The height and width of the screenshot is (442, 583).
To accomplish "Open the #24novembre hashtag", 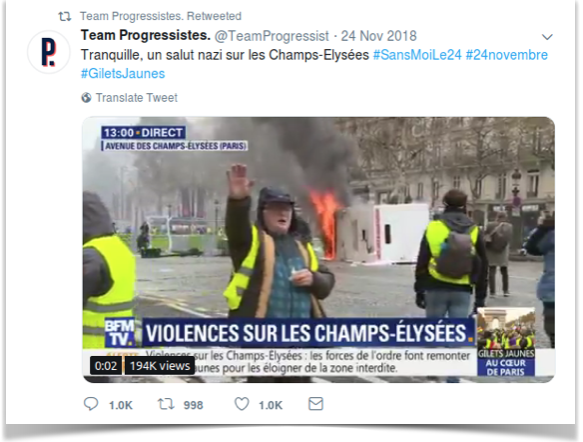I will pyautogui.click(x=507, y=55).
